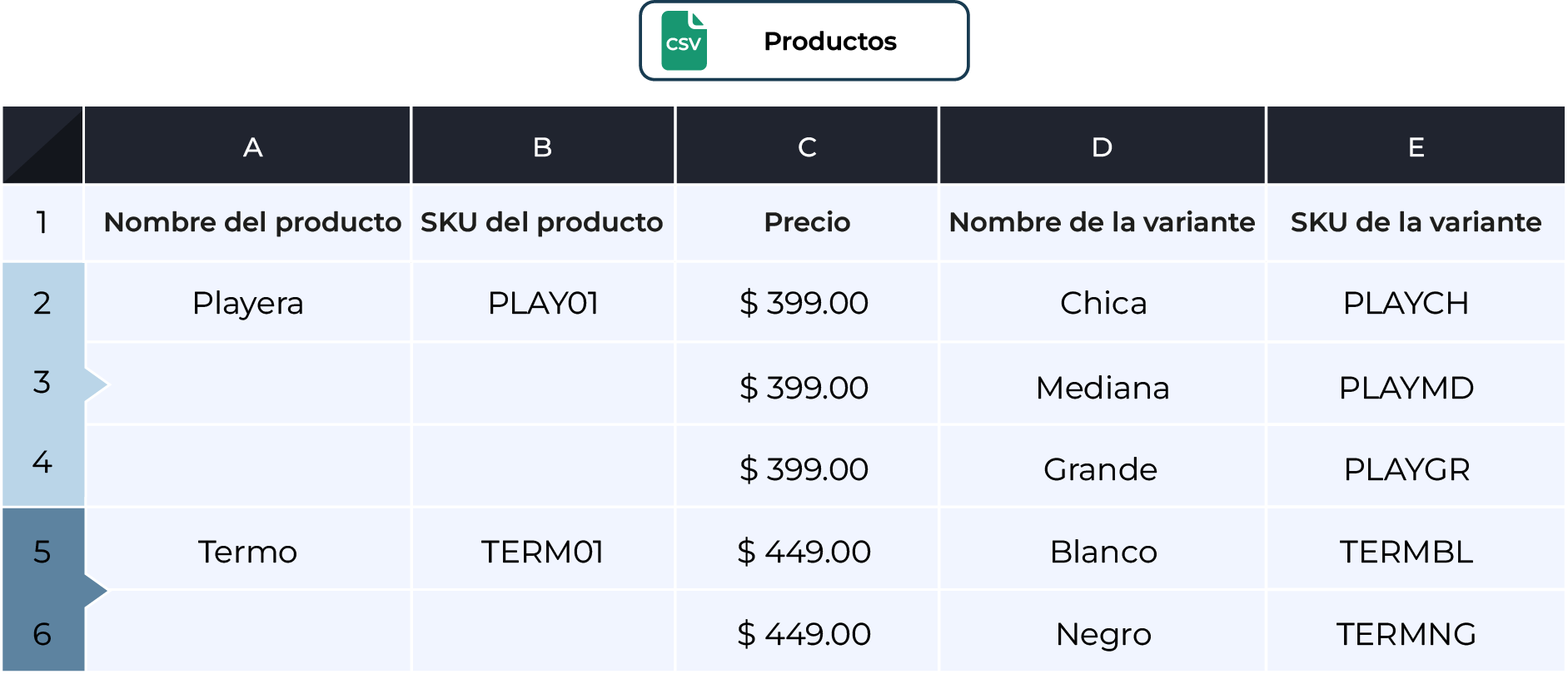1568x674 pixels.
Task: Select row 6 header
Action: tap(42, 634)
